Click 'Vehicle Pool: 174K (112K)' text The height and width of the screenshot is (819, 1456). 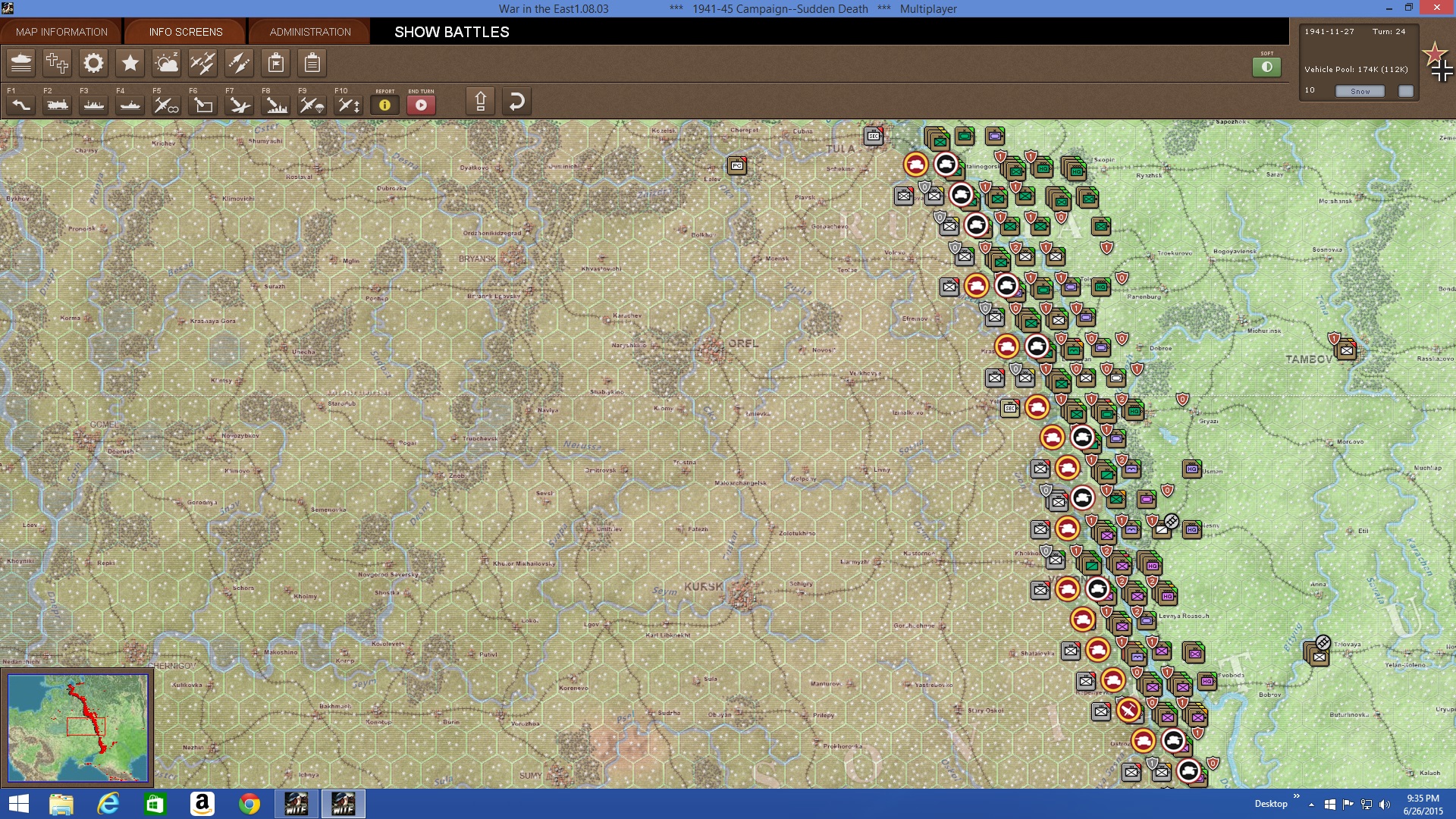1356,69
